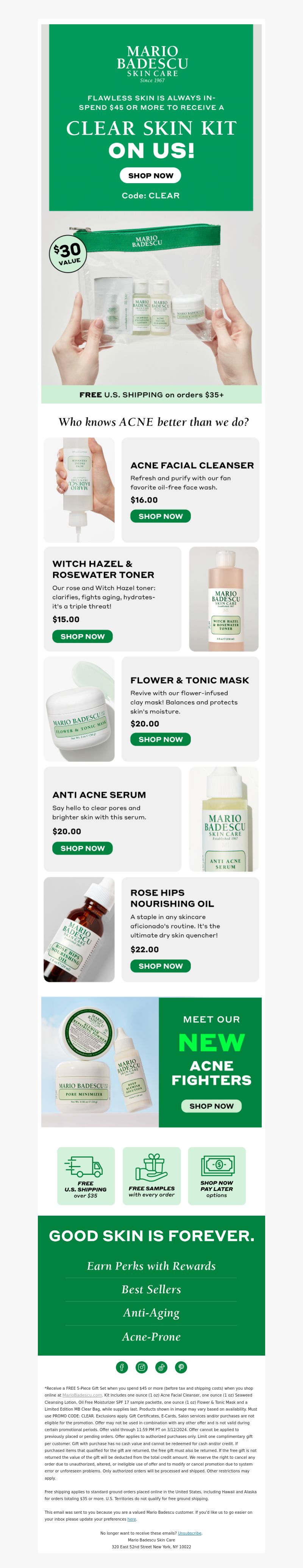Click the Anti Acne Serum product image
Screen dimensions: 303x1568
[x=224, y=819]
